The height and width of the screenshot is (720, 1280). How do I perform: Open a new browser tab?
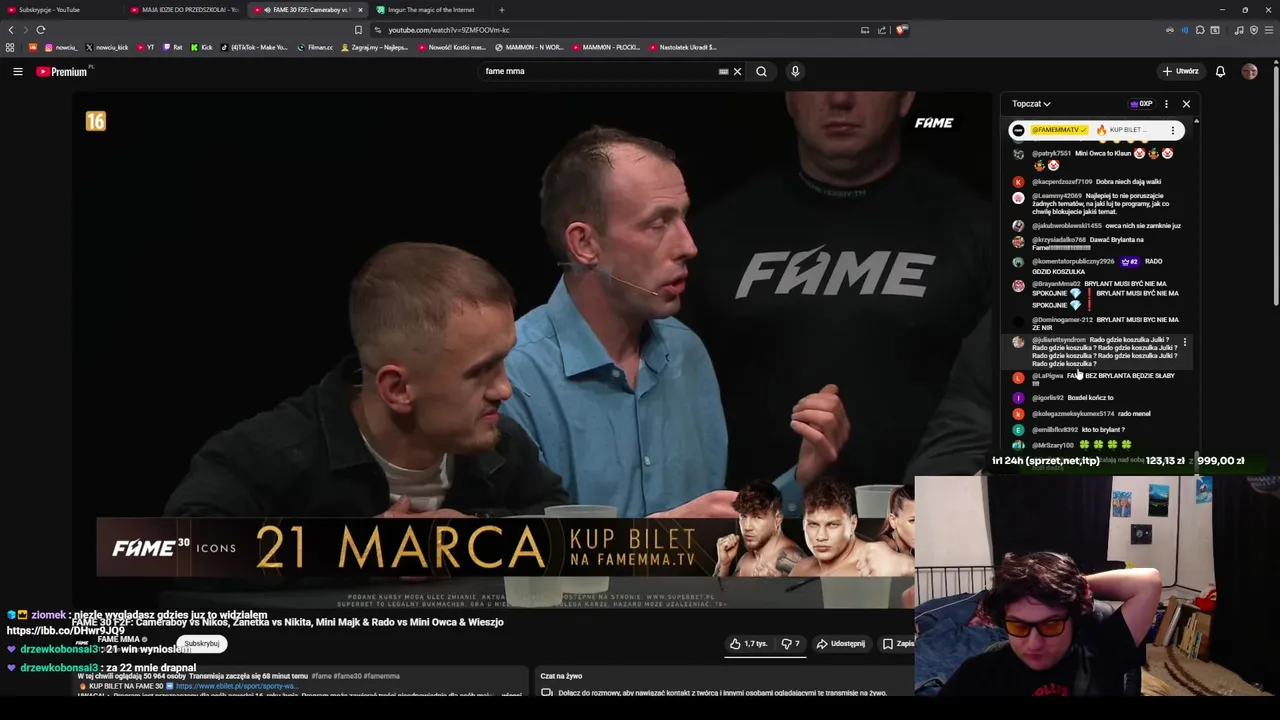[502, 10]
